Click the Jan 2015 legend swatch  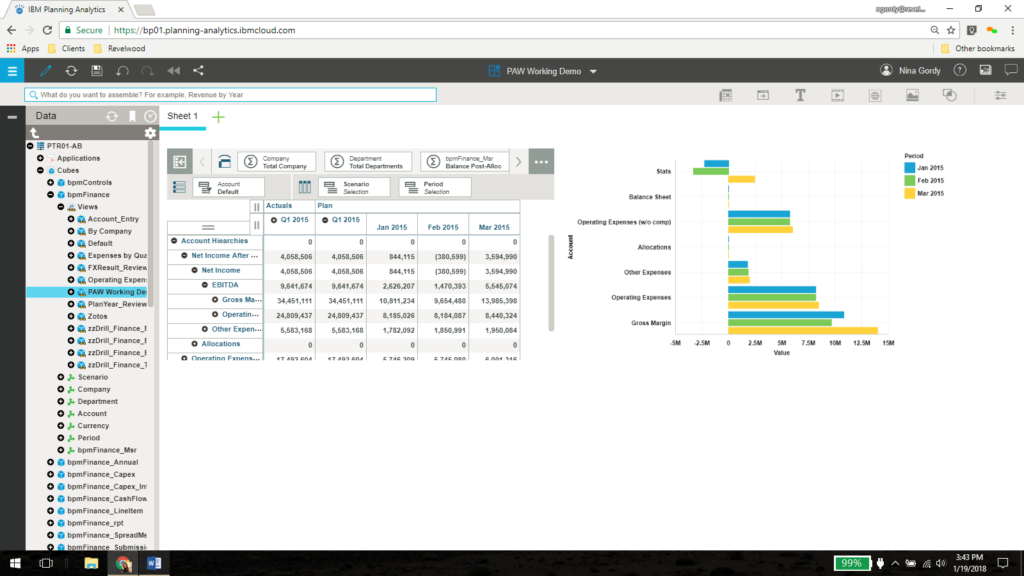click(x=910, y=168)
